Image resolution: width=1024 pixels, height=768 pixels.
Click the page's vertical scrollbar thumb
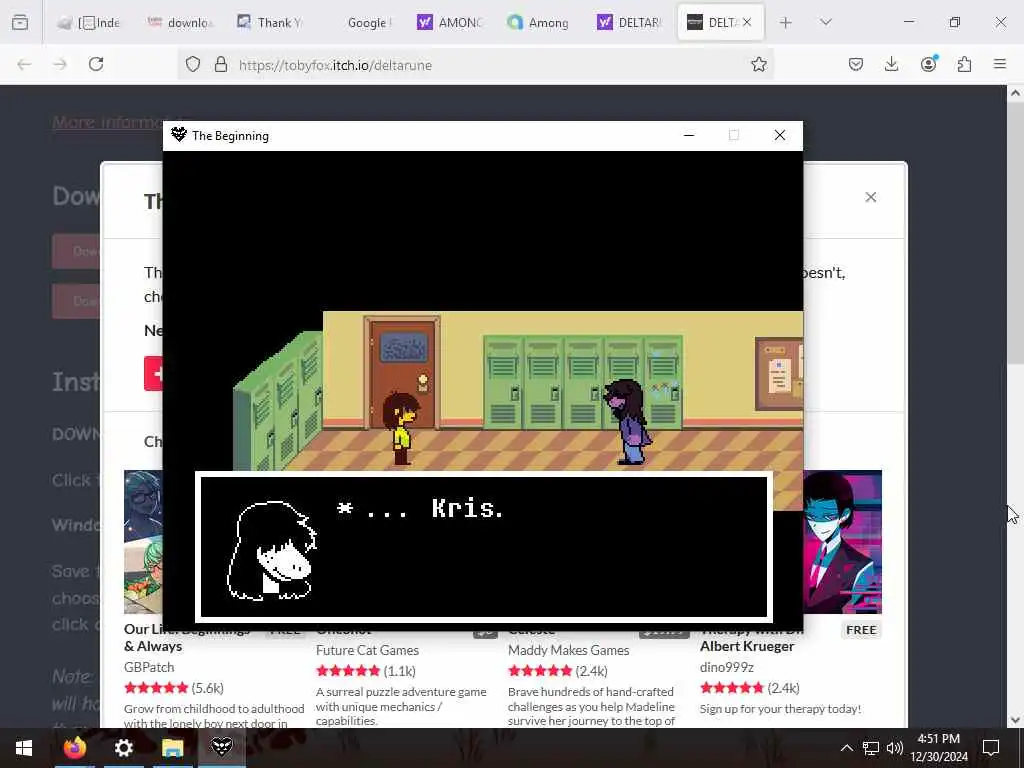(1015, 232)
